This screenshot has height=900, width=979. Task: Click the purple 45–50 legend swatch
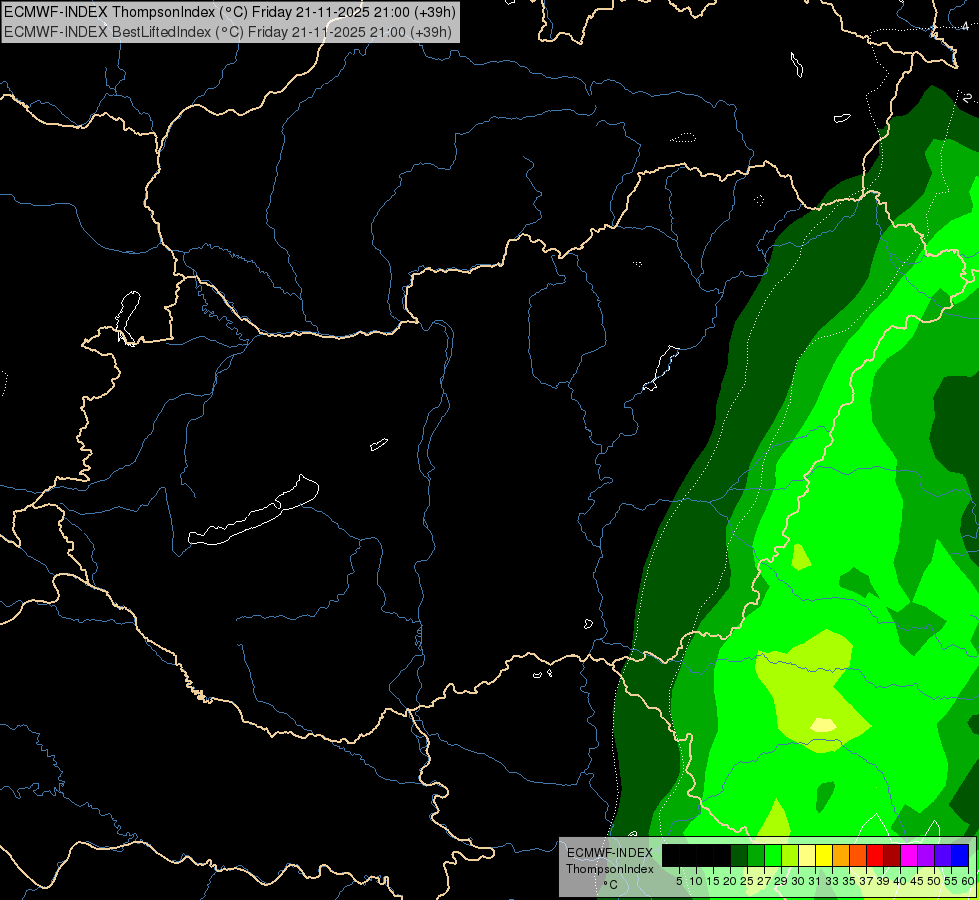(927, 855)
